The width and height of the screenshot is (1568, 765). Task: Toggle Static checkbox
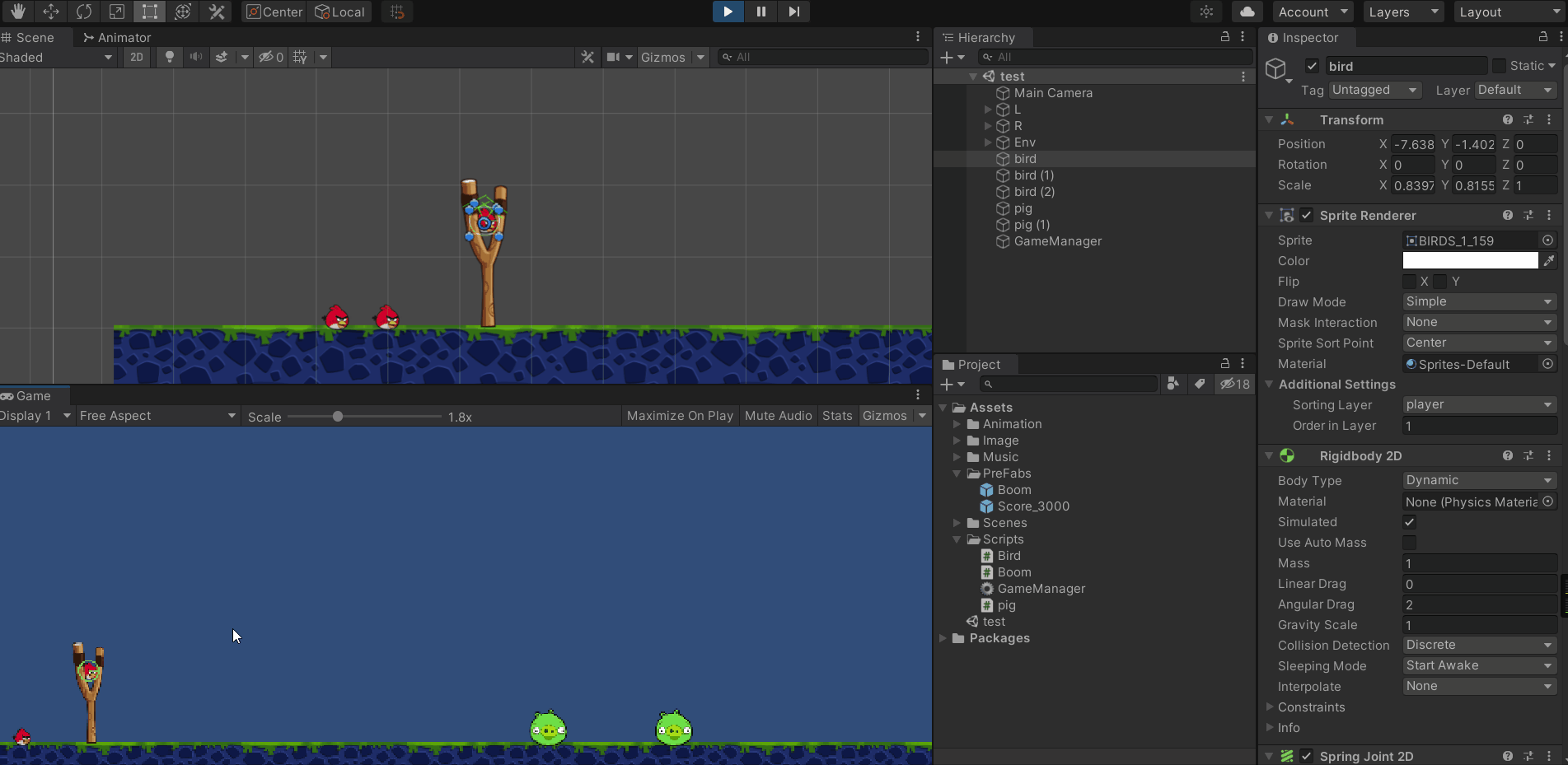(1500, 66)
